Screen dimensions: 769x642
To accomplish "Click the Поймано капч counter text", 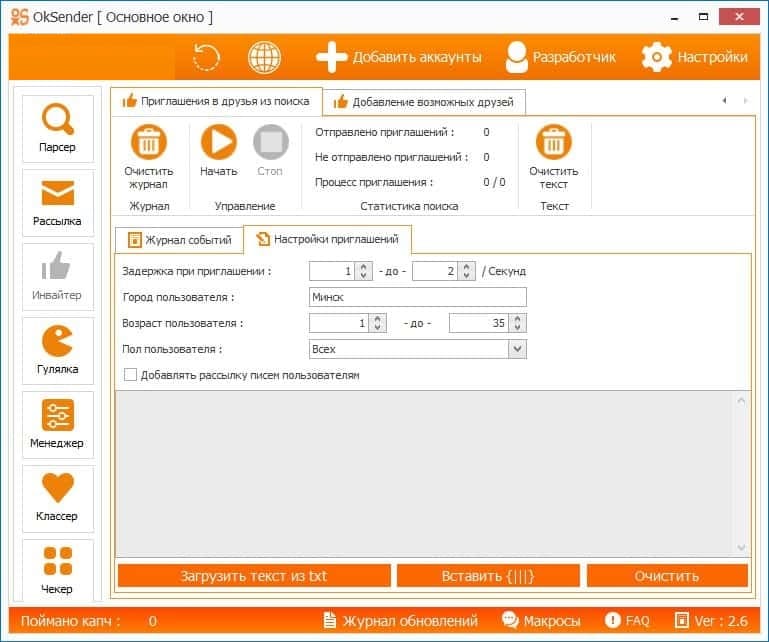I will pos(70,621).
